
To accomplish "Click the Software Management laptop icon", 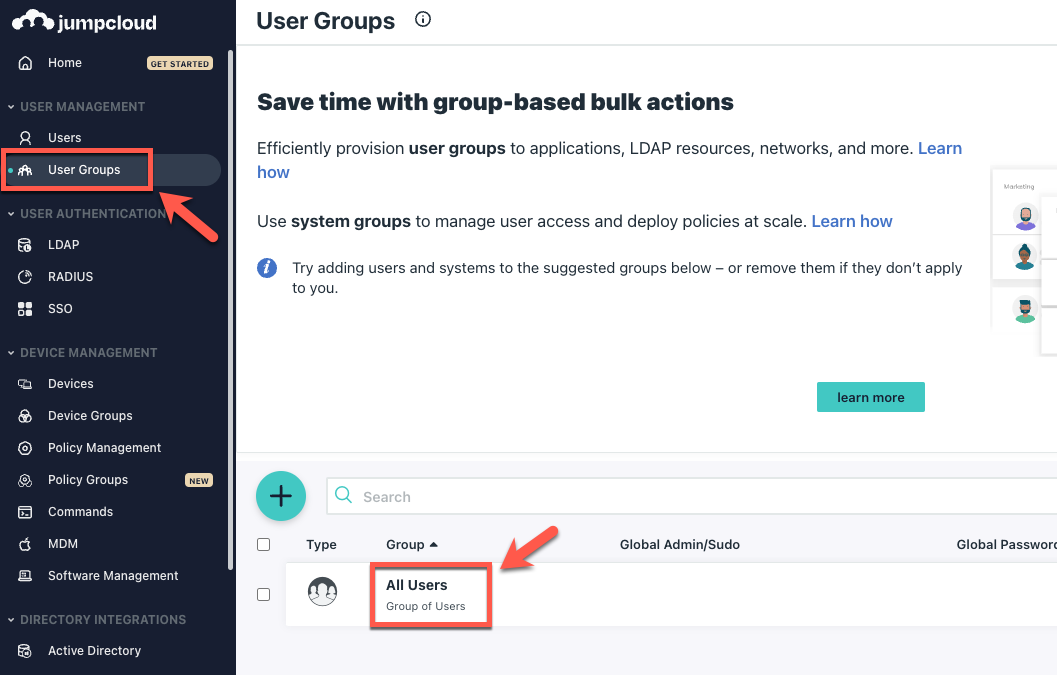I will point(25,576).
